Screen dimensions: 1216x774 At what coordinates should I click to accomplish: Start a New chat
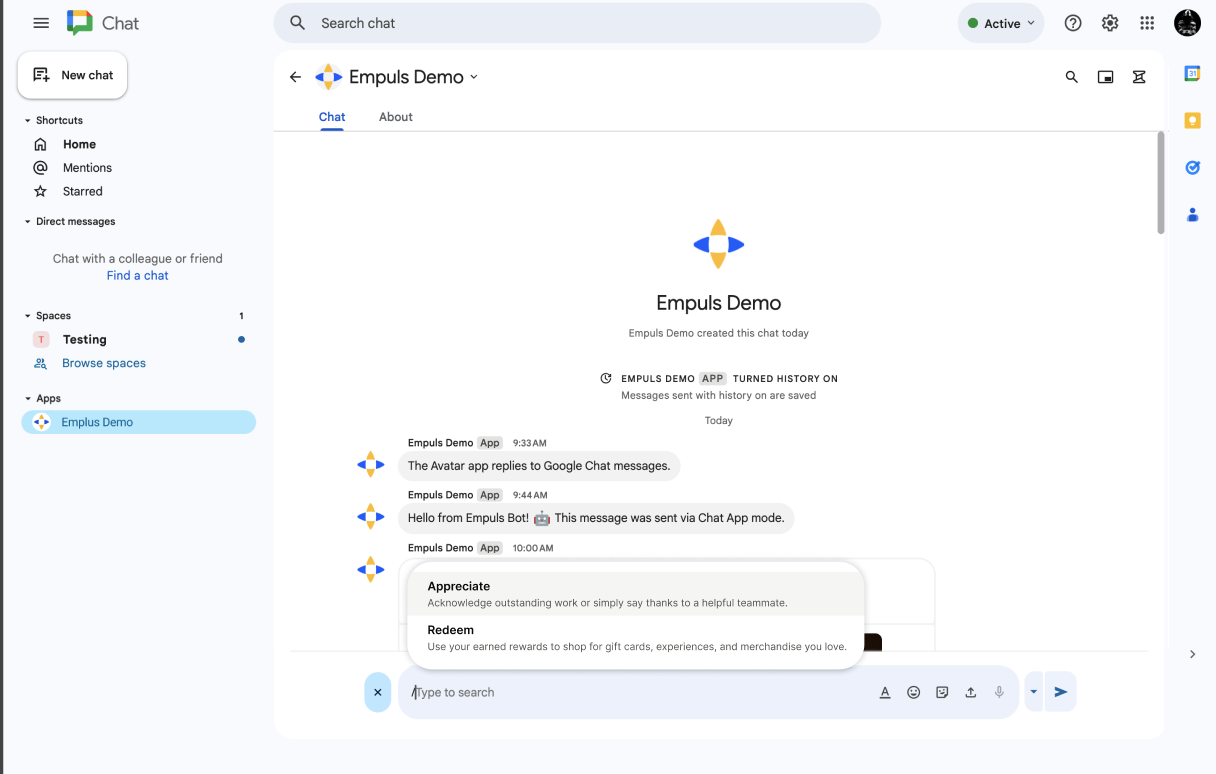pyautogui.click(x=73, y=75)
